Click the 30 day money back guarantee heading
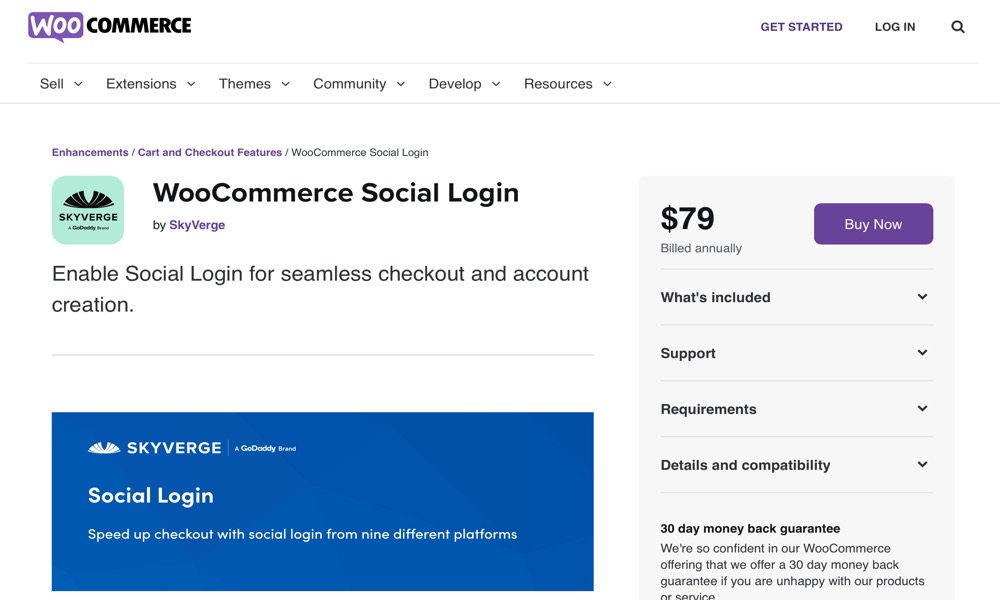Screen dimensions: 1000x600 click(750, 529)
